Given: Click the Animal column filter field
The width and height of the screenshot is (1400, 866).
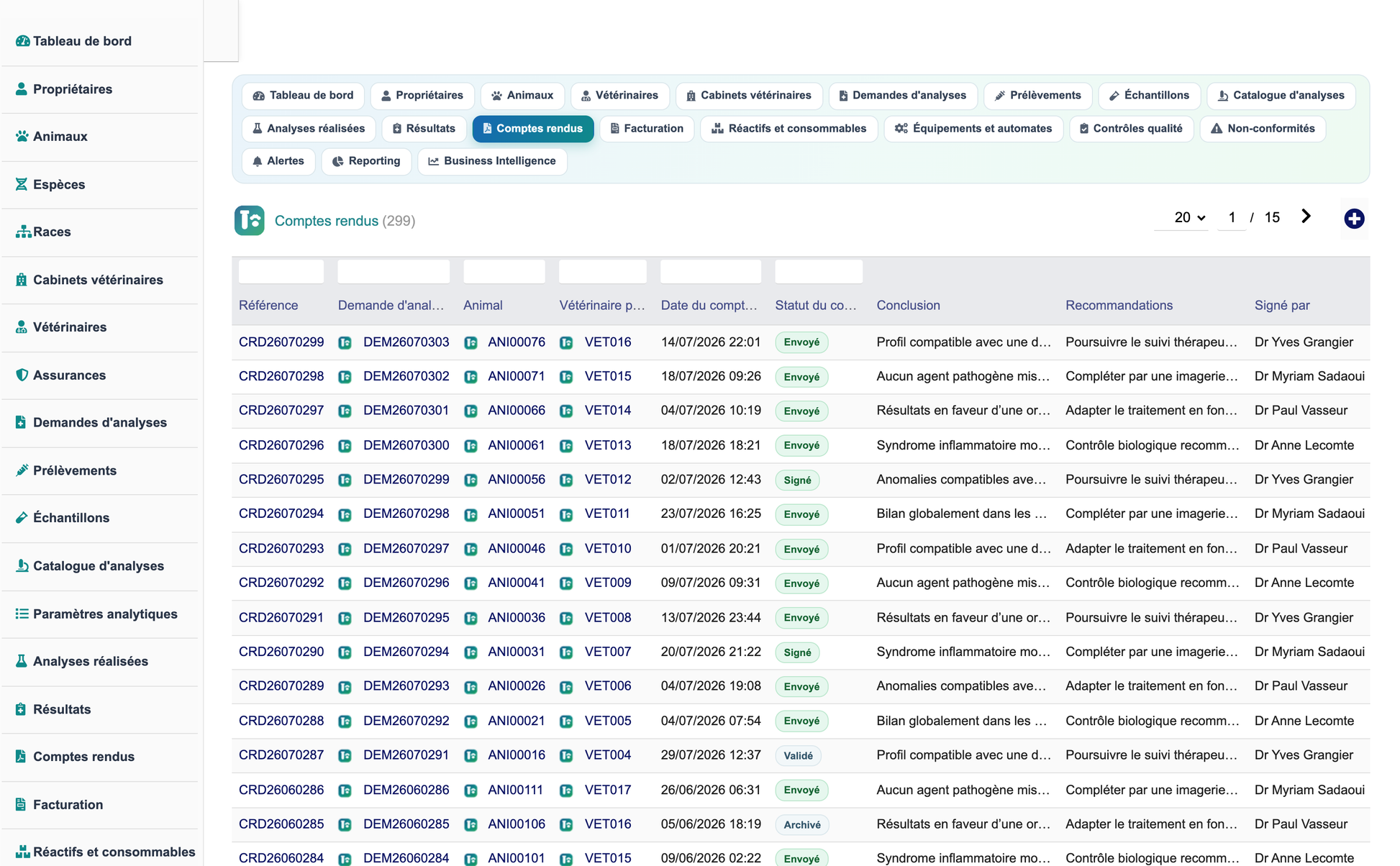Looking at the screenshot, I should [504, 271].
